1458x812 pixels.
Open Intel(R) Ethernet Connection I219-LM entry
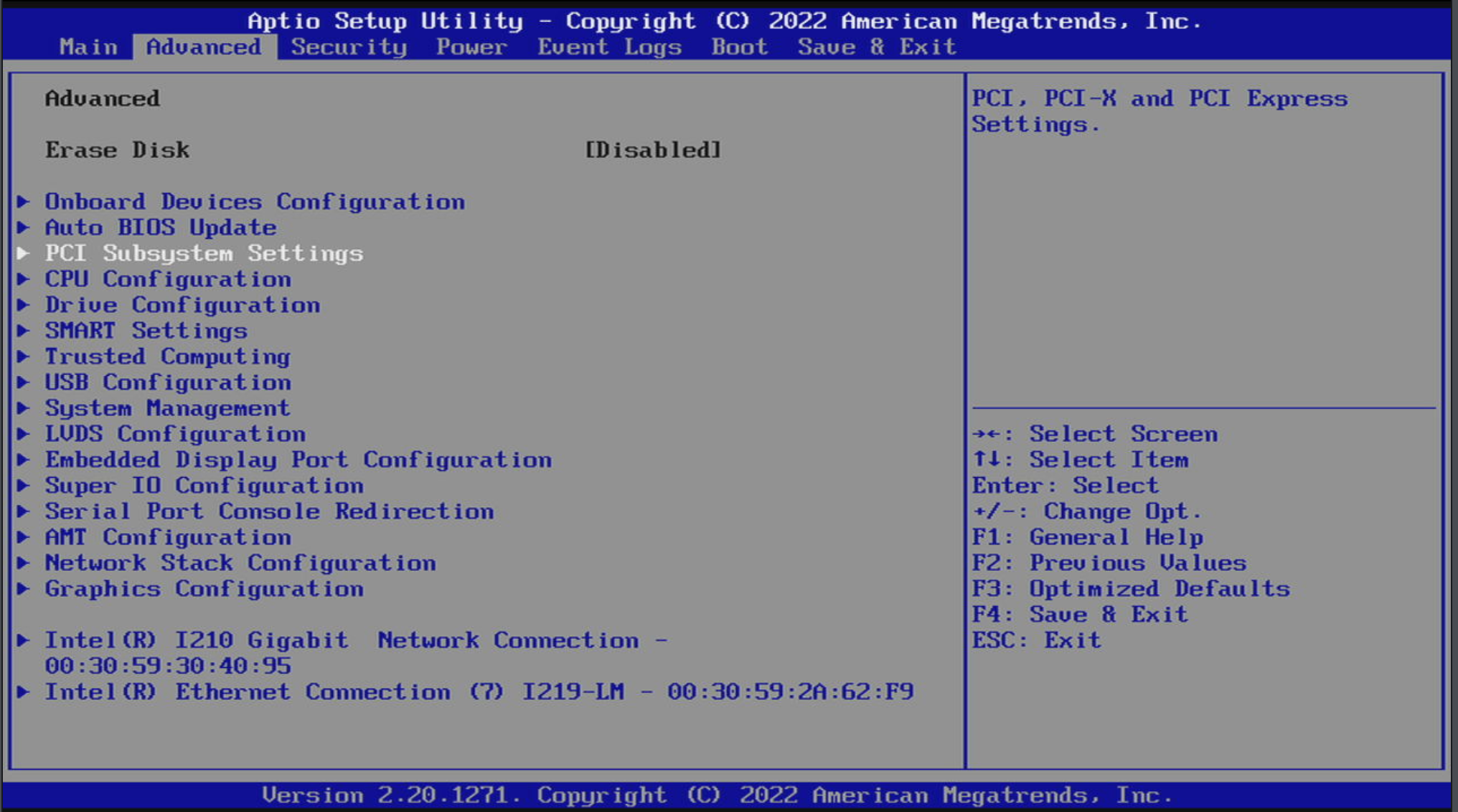point(479,692)
